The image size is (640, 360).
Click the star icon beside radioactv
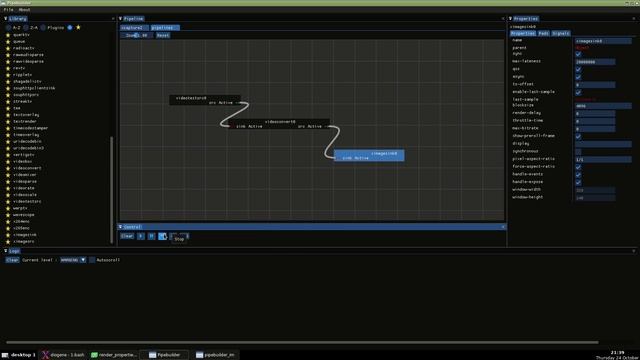click(x=8, y=48)
